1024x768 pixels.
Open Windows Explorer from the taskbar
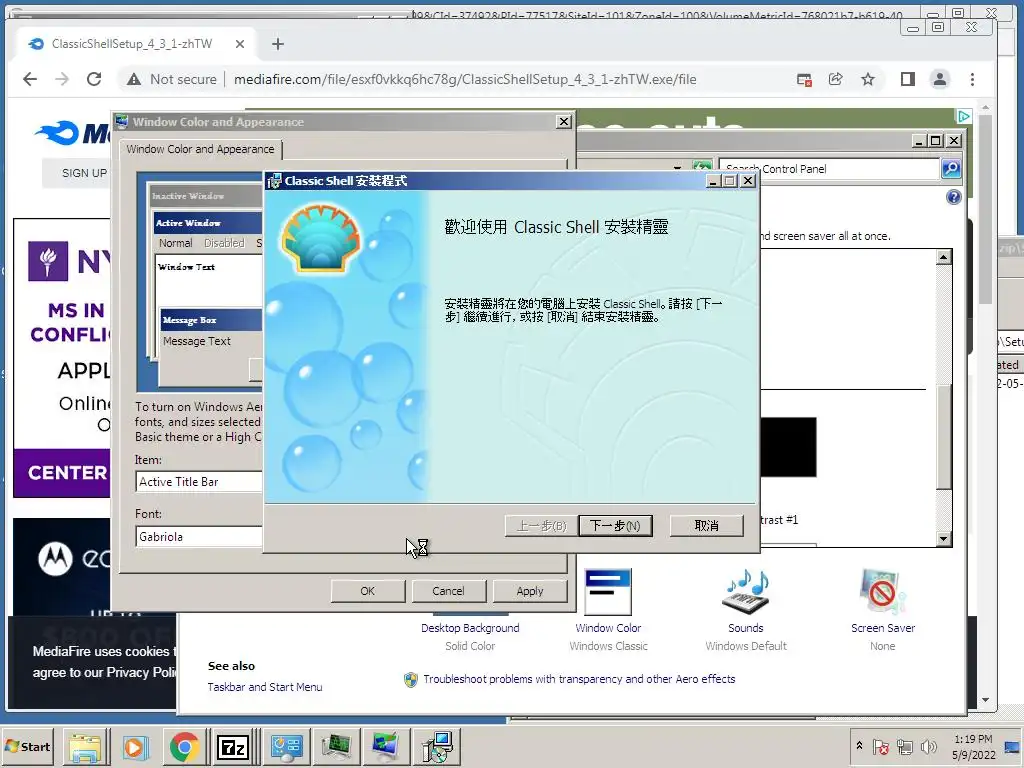pos(85,748)
